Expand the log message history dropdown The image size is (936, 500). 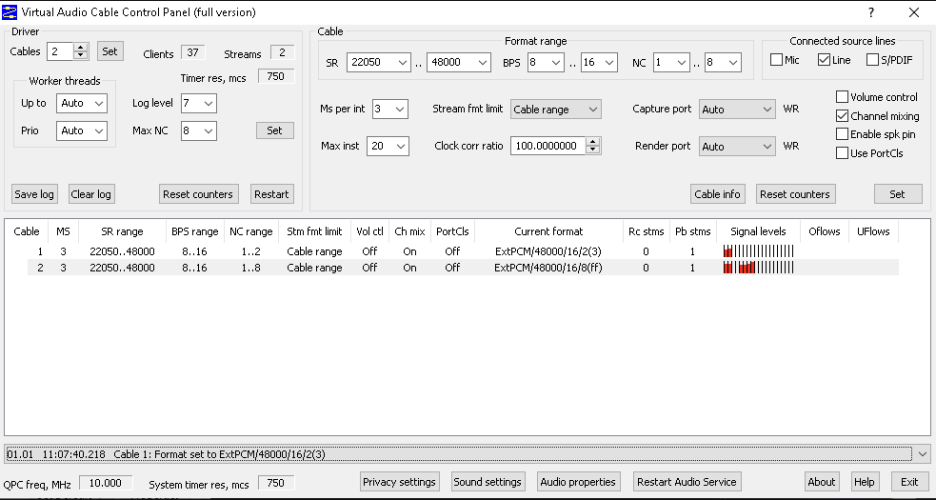coord(922,454)
